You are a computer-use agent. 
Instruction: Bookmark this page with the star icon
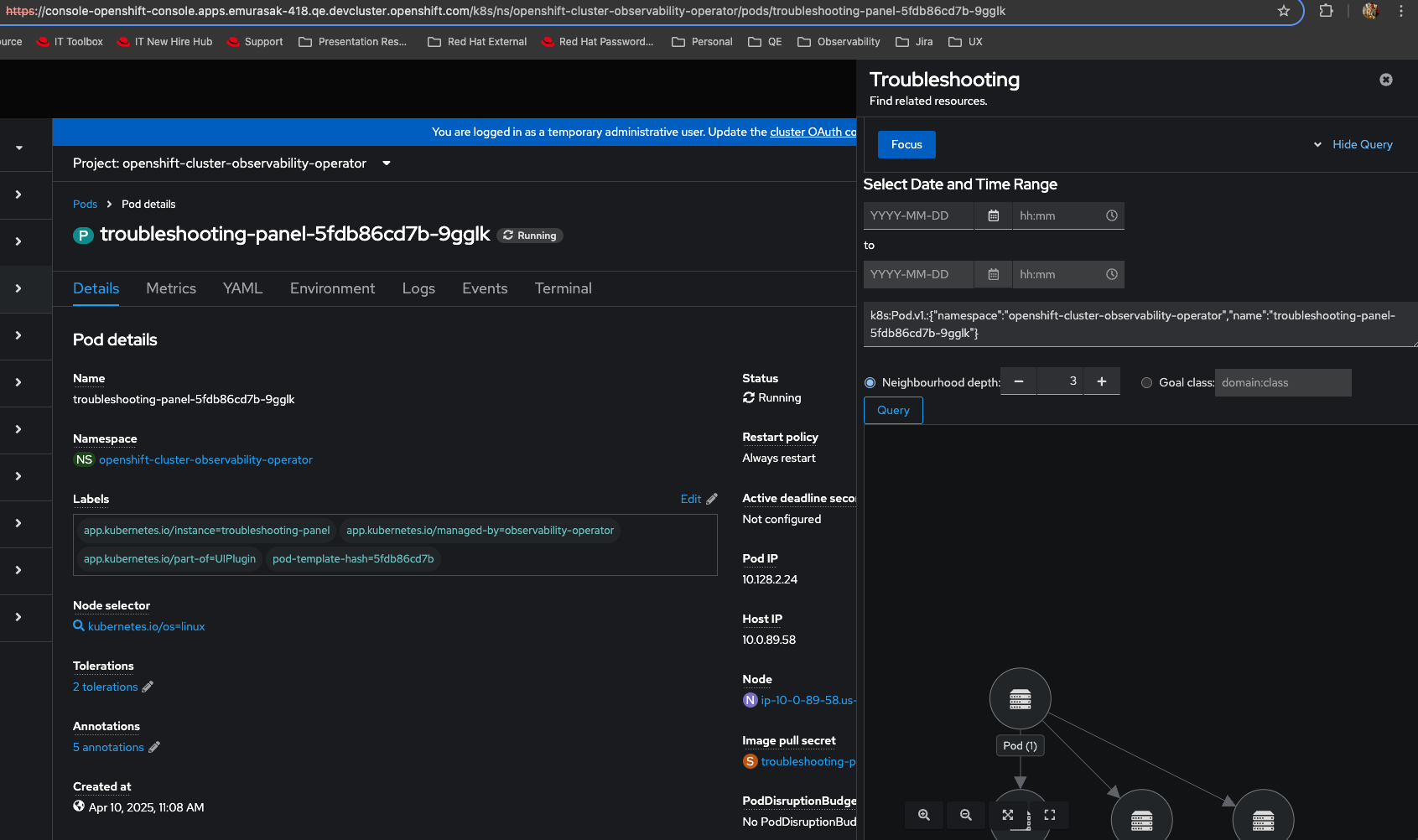pyautogui.click(x=1284, y=11)
